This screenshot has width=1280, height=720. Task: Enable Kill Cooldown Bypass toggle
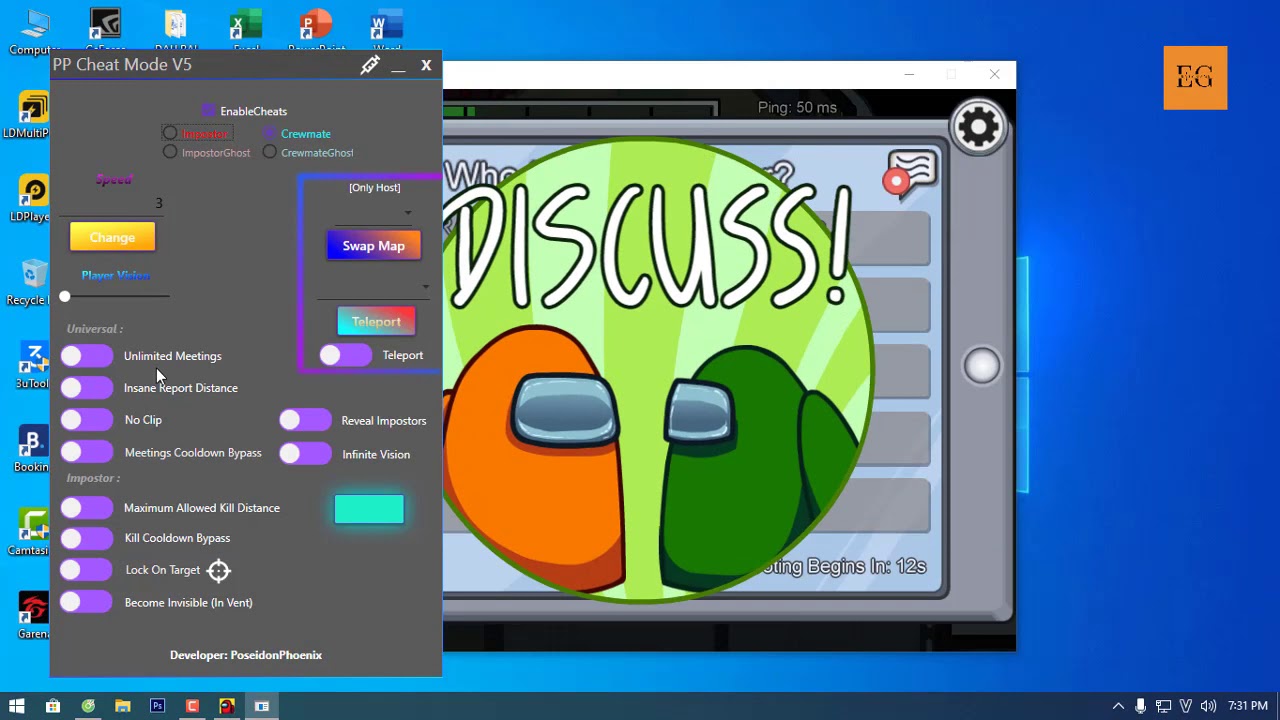point(86,538)
